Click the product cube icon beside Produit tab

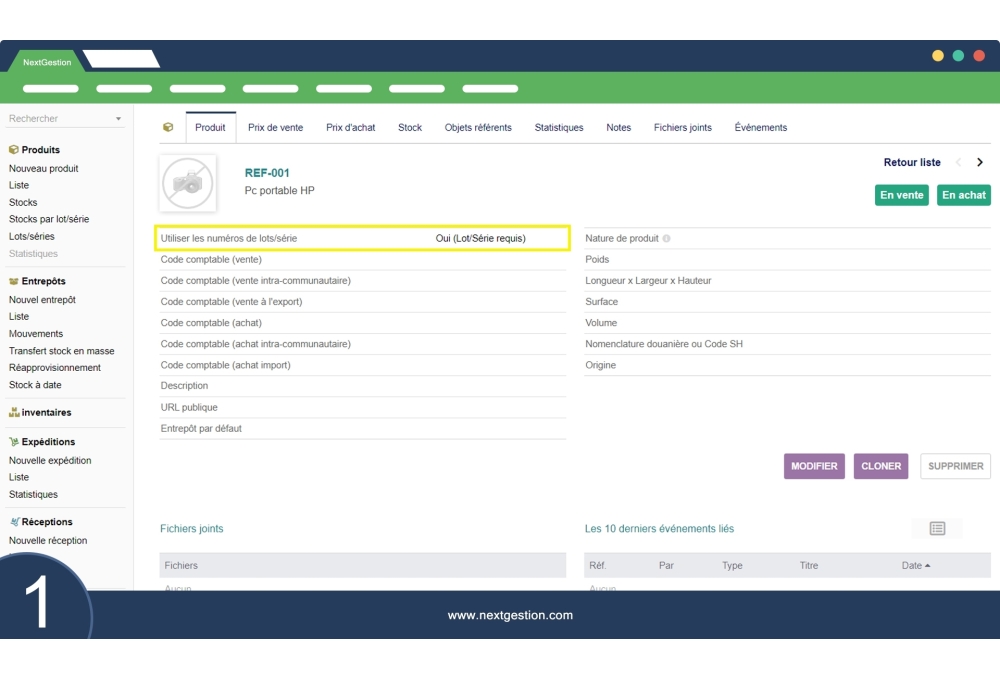click(x=168, y=128)
